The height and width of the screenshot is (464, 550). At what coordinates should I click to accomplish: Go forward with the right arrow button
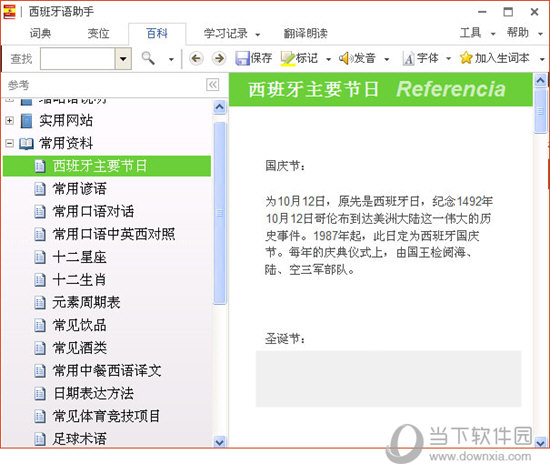point(219,58)
